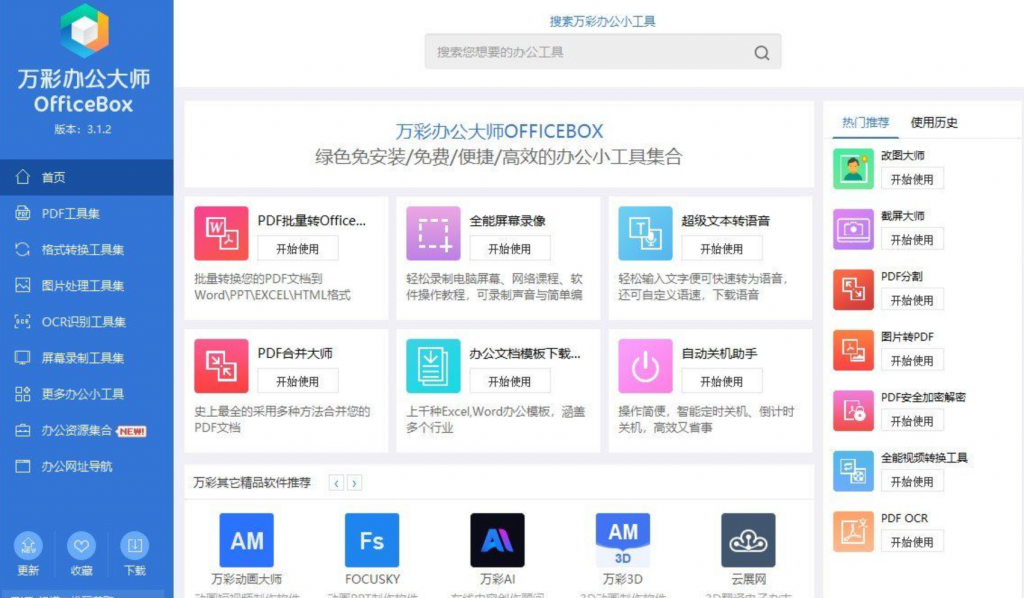
Task: Open the 超级文本转语音 tool icon
Action: pos(645,233)
